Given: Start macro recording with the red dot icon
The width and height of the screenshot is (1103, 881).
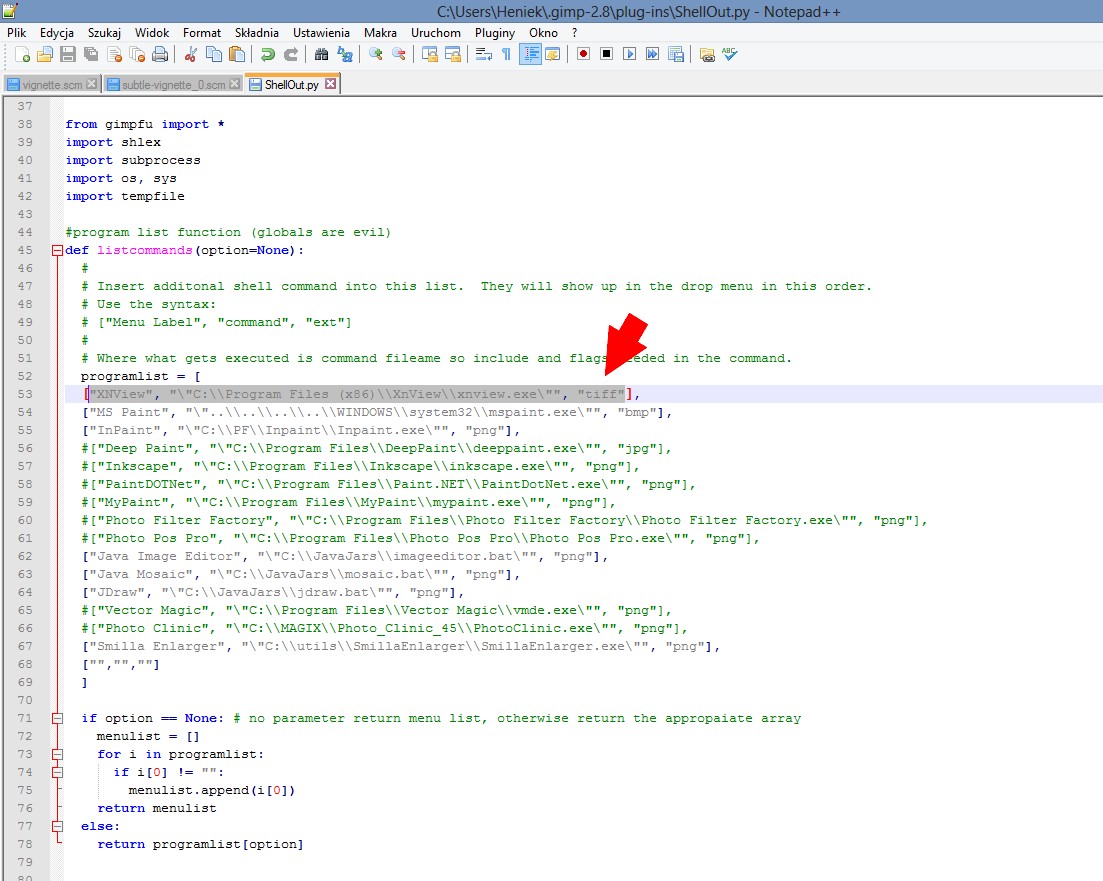Looking at the screenshot, I should [583, 54].
